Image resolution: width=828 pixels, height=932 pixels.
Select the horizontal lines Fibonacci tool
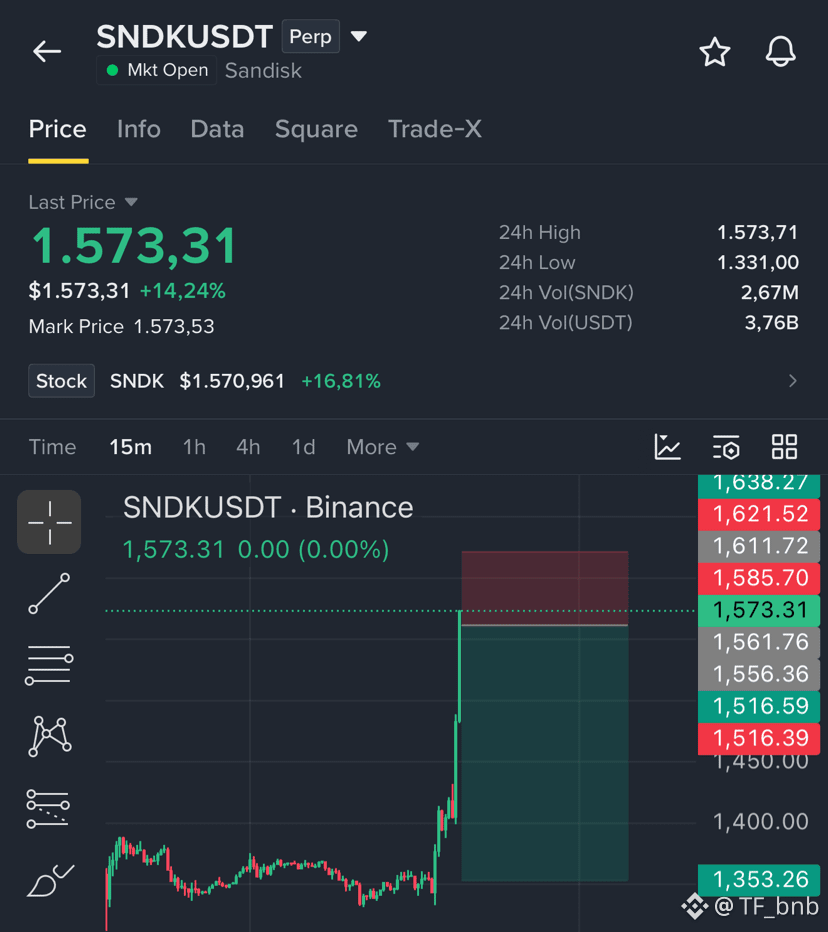tap(49, 665)
